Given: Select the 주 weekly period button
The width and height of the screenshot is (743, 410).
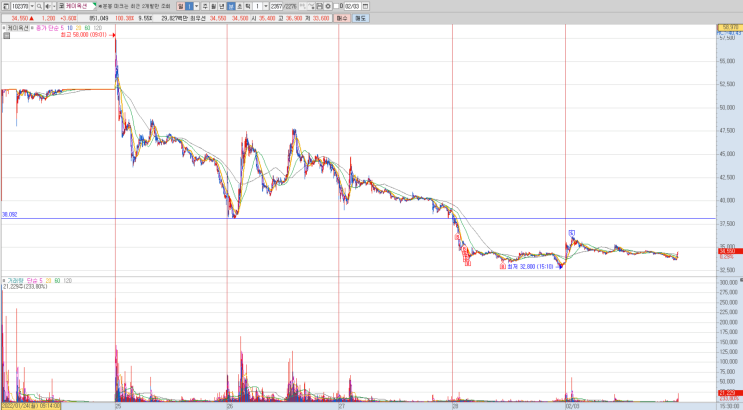Looking at the screenshot, I should 205,6.
